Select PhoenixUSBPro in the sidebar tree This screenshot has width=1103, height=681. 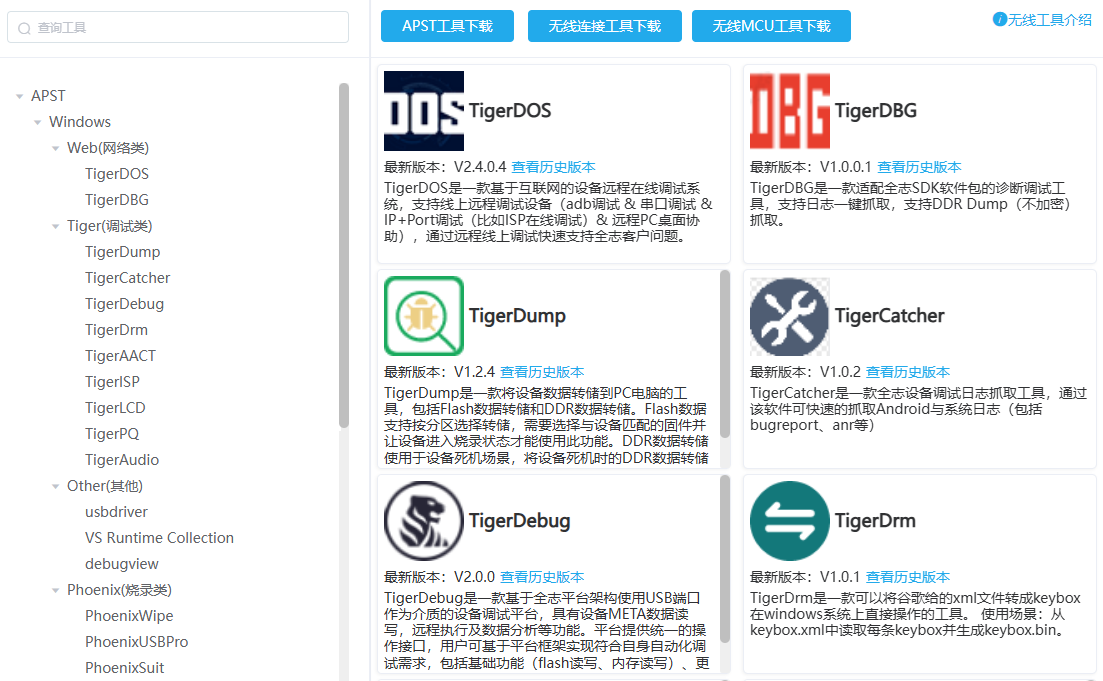136,642
